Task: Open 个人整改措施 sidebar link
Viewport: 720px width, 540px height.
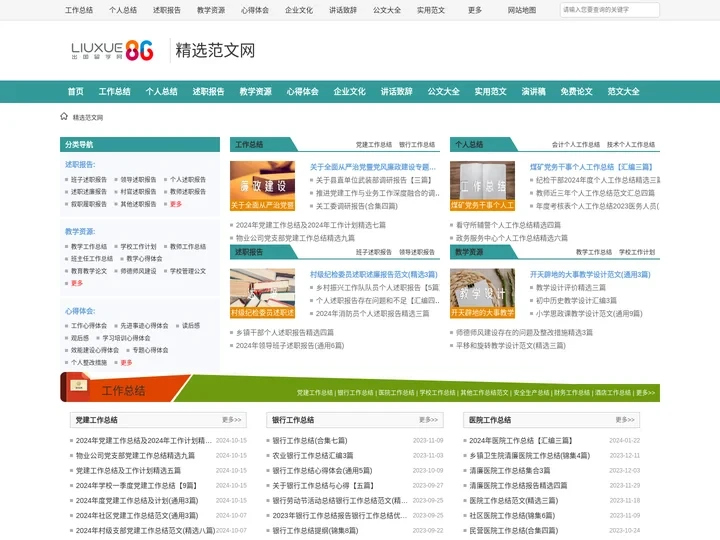Action: 89,362
